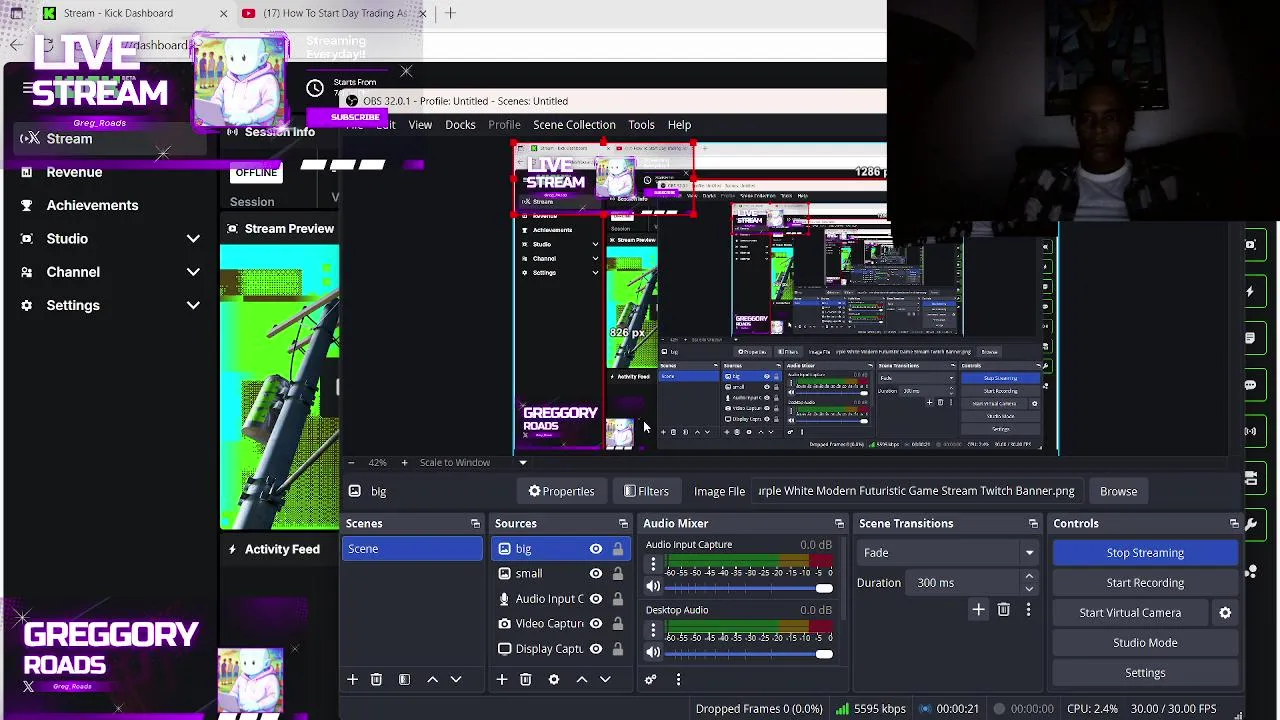Pop out the Controls dock

1234,524
